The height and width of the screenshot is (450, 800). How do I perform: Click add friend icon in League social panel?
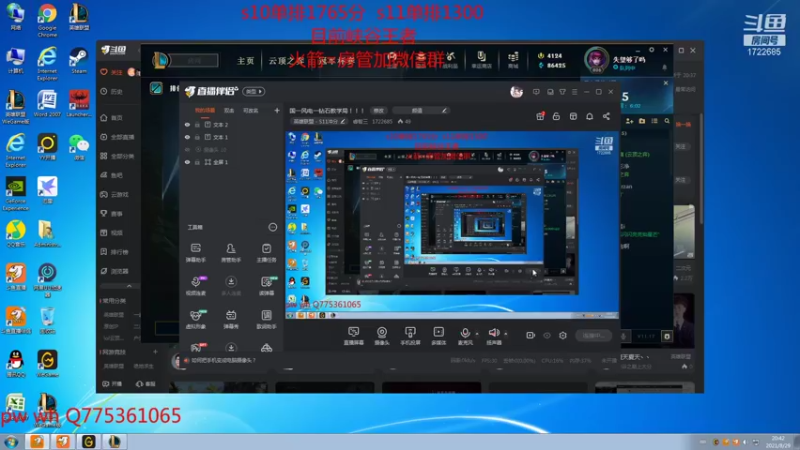(630, 121)
